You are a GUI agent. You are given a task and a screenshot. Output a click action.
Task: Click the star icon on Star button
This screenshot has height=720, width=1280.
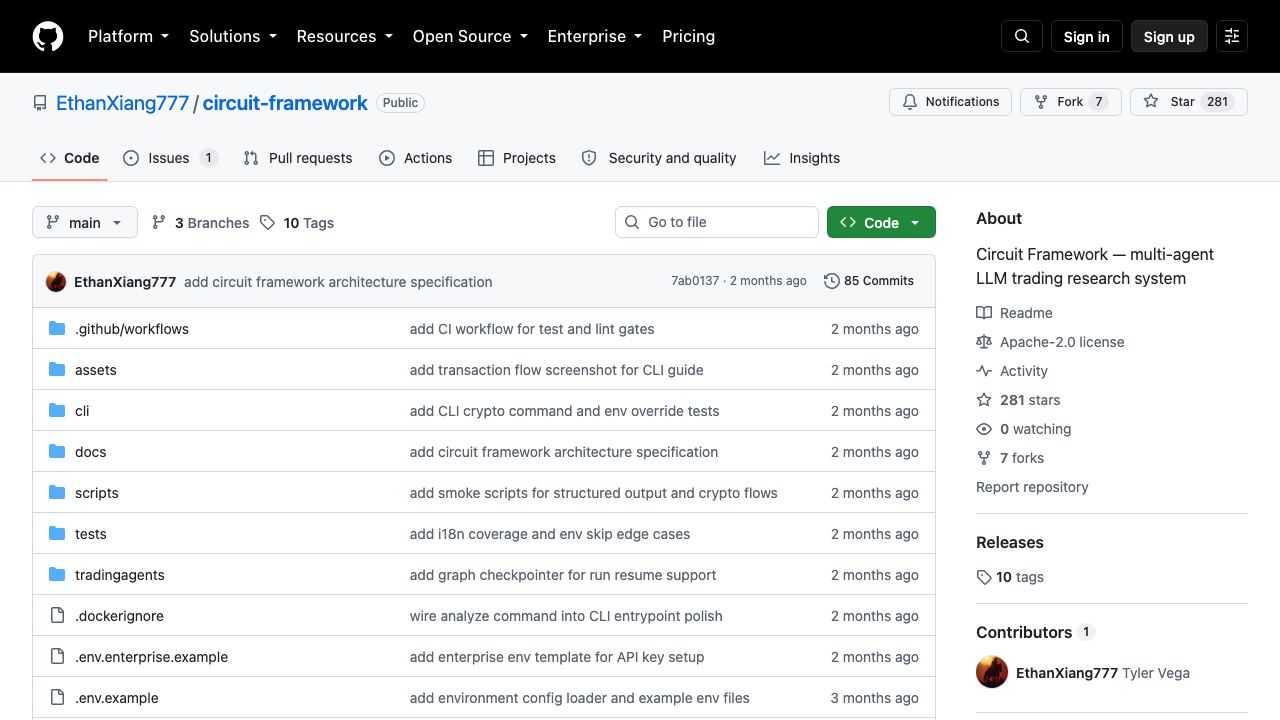click(x=1151, y=102)
